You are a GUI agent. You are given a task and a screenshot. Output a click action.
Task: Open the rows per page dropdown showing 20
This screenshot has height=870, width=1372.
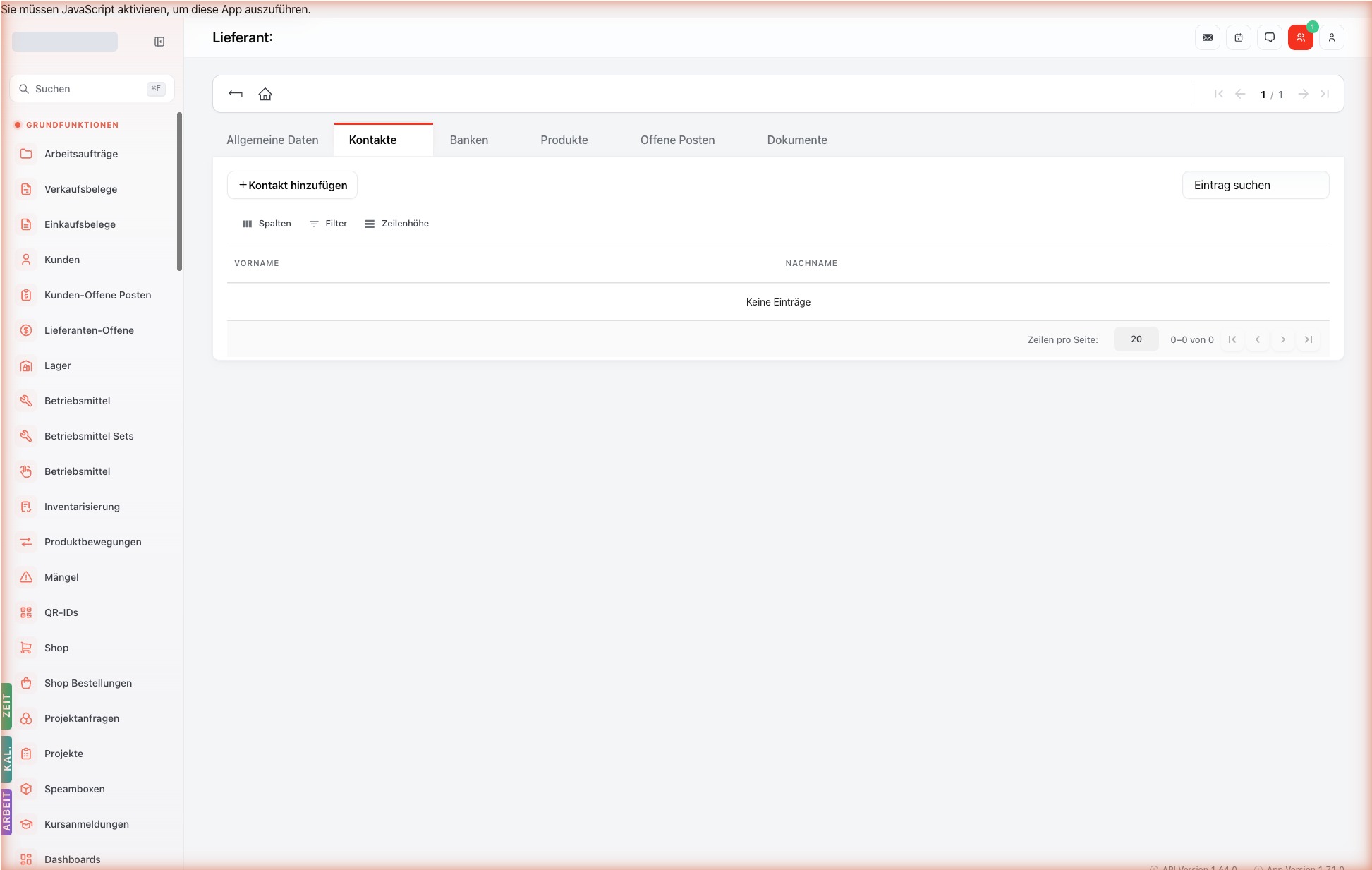coord(1136,339)
